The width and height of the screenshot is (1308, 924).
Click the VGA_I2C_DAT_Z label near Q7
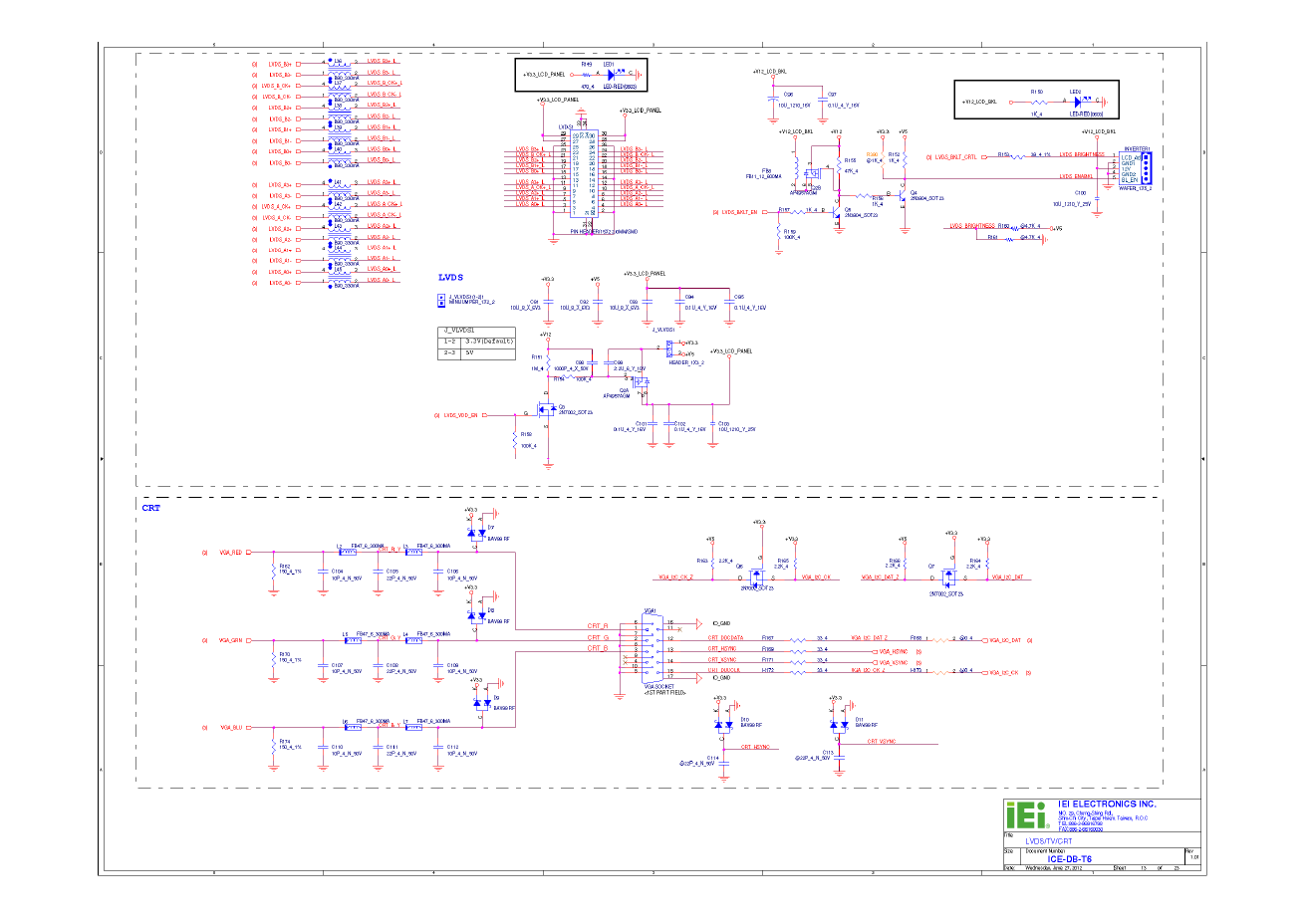point(880,577)
